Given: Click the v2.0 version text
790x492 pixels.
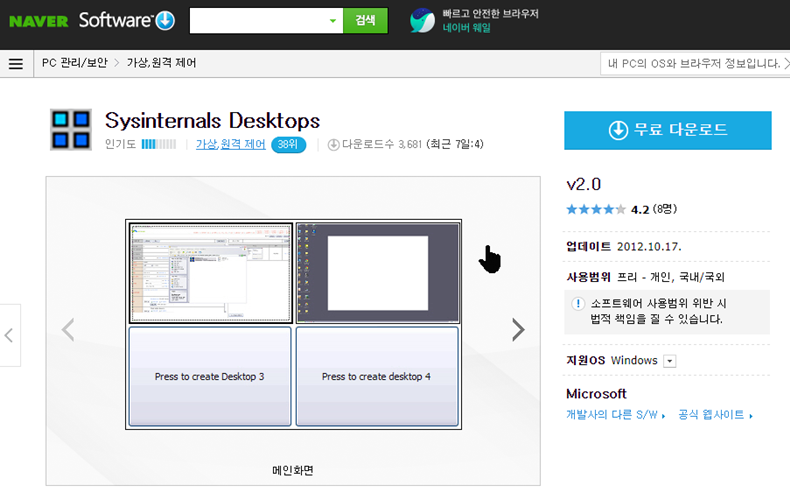Looking at the screenshot, I should (583, 184).
